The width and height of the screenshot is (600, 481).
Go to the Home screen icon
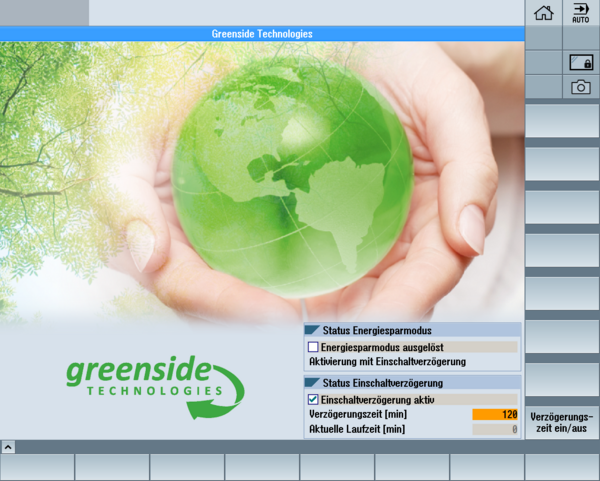pyautogui.click(x=544, y=13)
